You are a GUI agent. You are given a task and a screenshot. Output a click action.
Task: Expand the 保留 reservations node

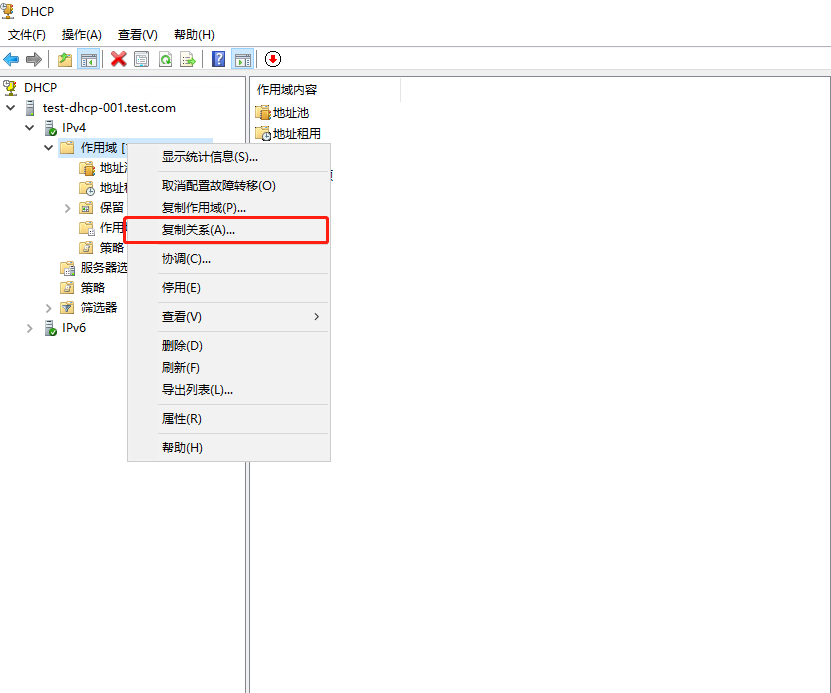pos(67,208)
